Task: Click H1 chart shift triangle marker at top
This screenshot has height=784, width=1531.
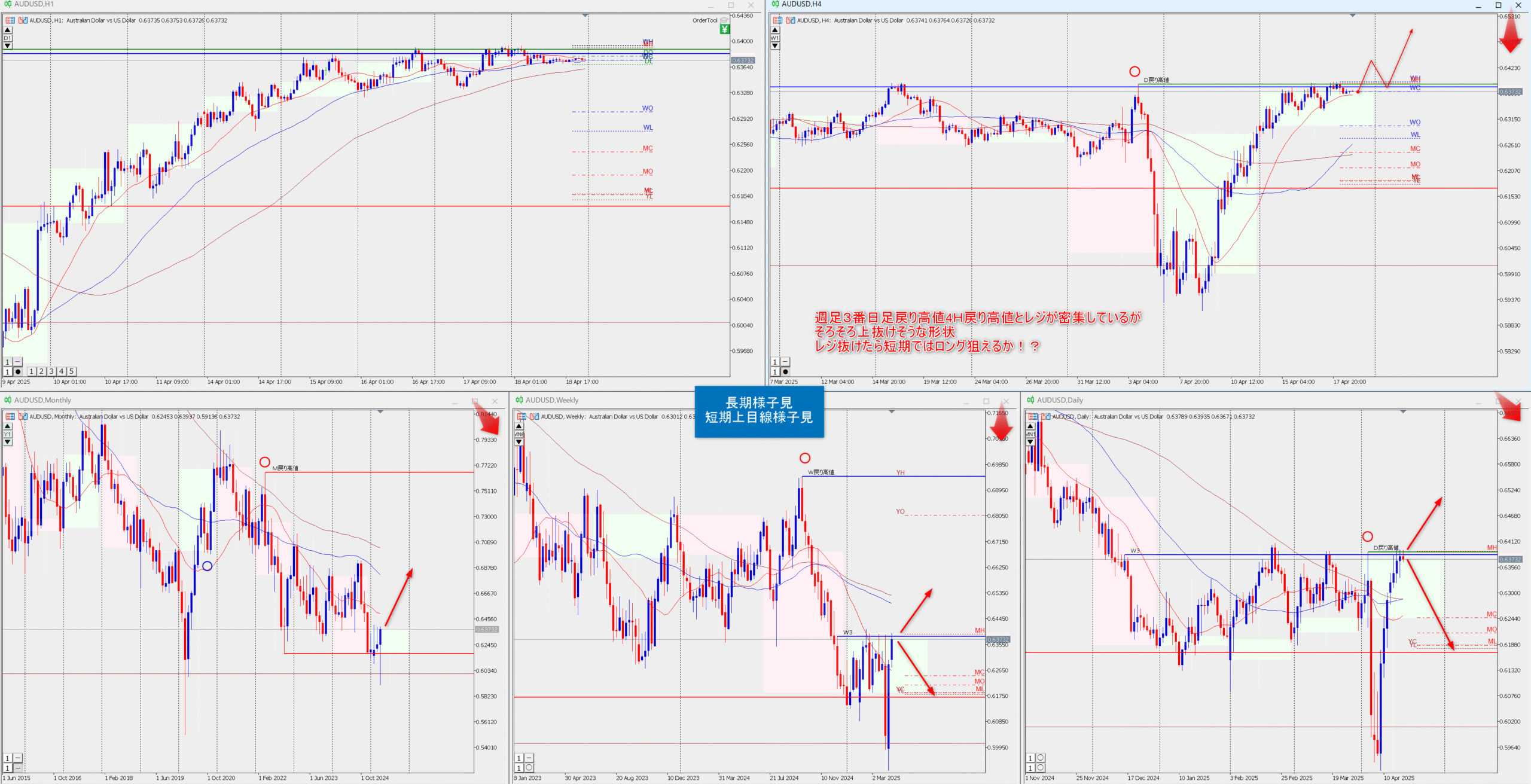Action: tap(585, 15)
